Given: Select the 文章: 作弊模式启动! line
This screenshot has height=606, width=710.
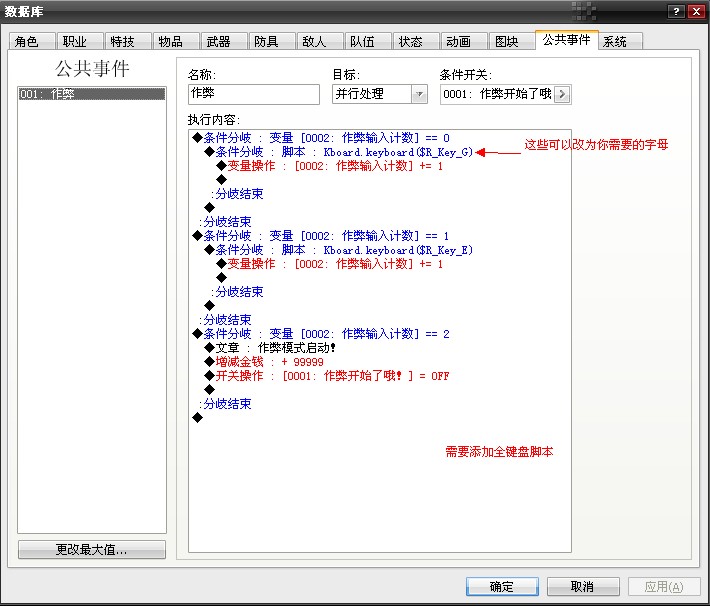Looking at the screenshot, I should pyautogui.click(x=270, y=348).
